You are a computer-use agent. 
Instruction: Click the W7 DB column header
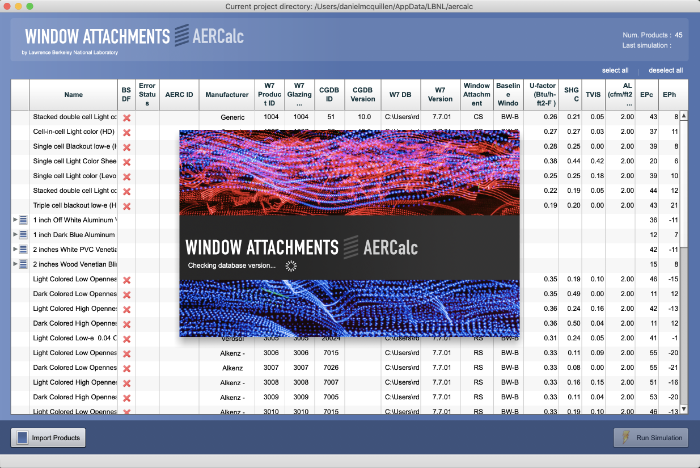(x=400, y=95)
